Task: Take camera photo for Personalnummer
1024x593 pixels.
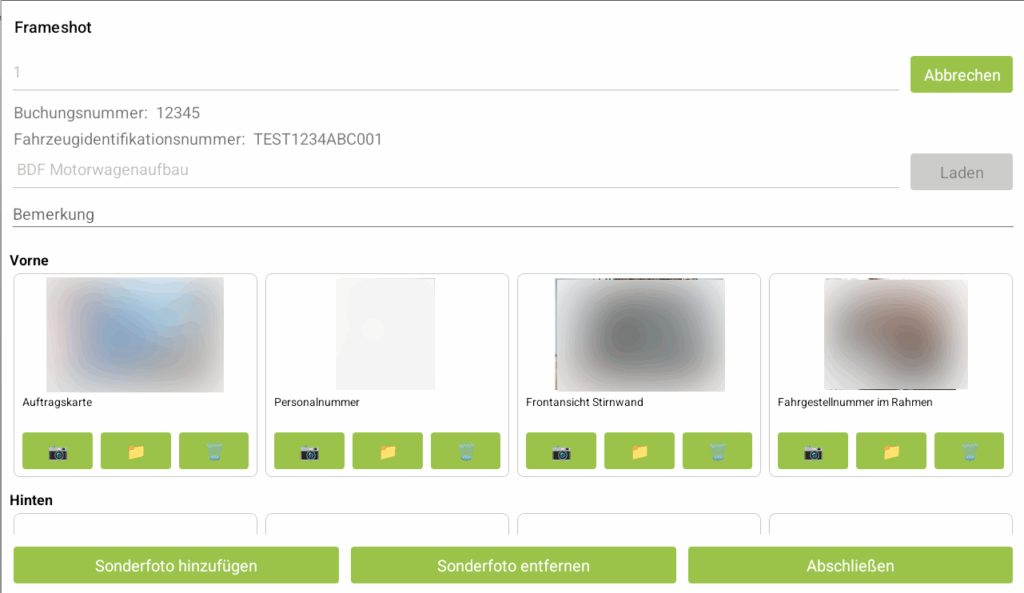Action: click(x=309, y=451)
